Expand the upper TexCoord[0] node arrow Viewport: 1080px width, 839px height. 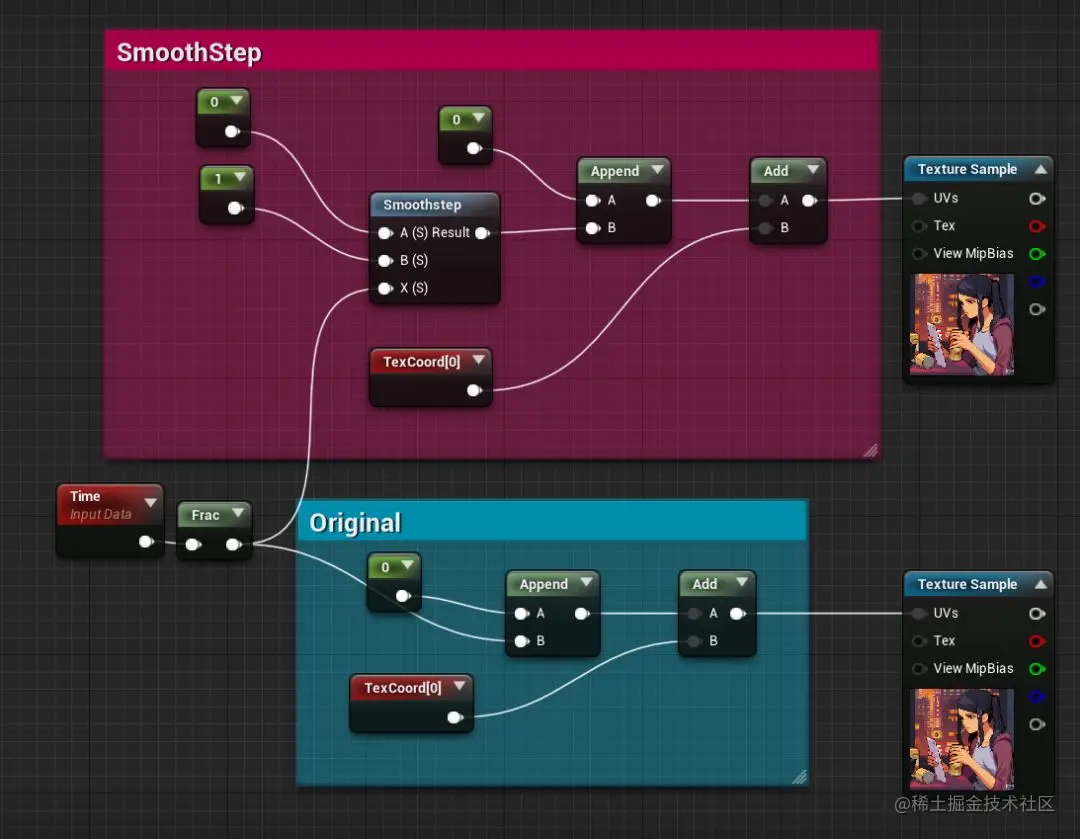478,359
